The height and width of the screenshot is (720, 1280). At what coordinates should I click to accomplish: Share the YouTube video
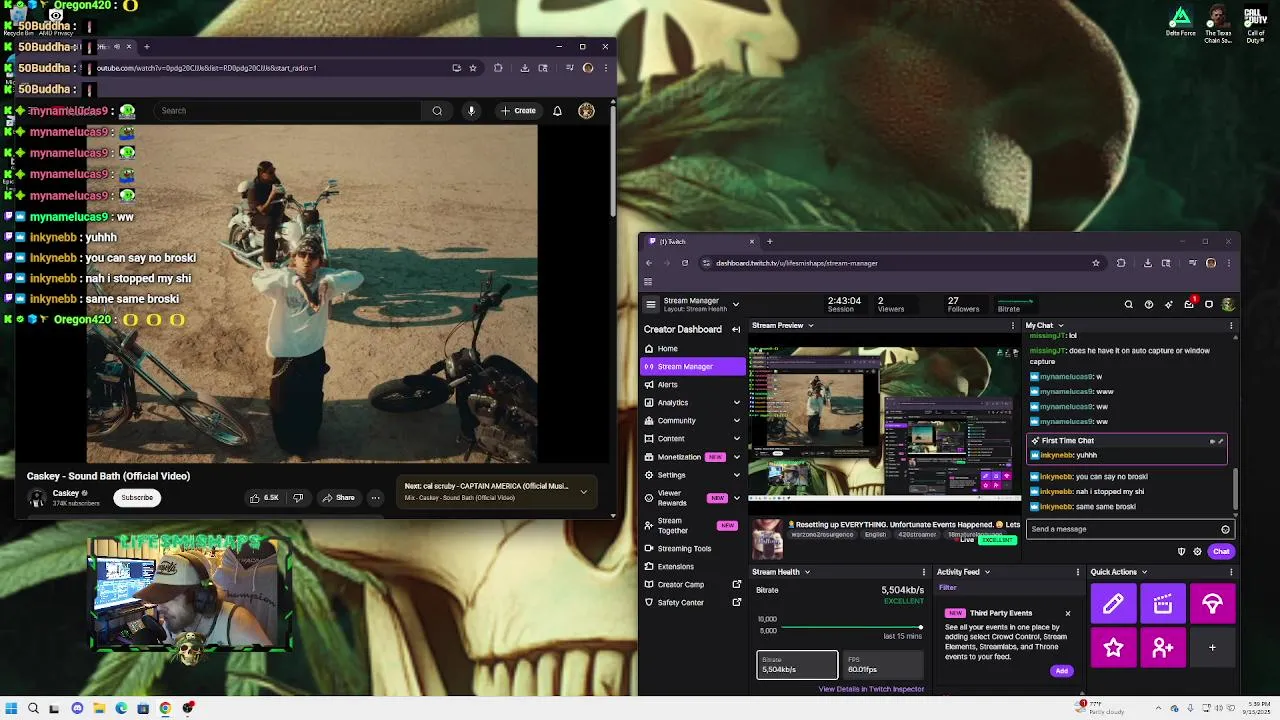click(x=338, y=497)
